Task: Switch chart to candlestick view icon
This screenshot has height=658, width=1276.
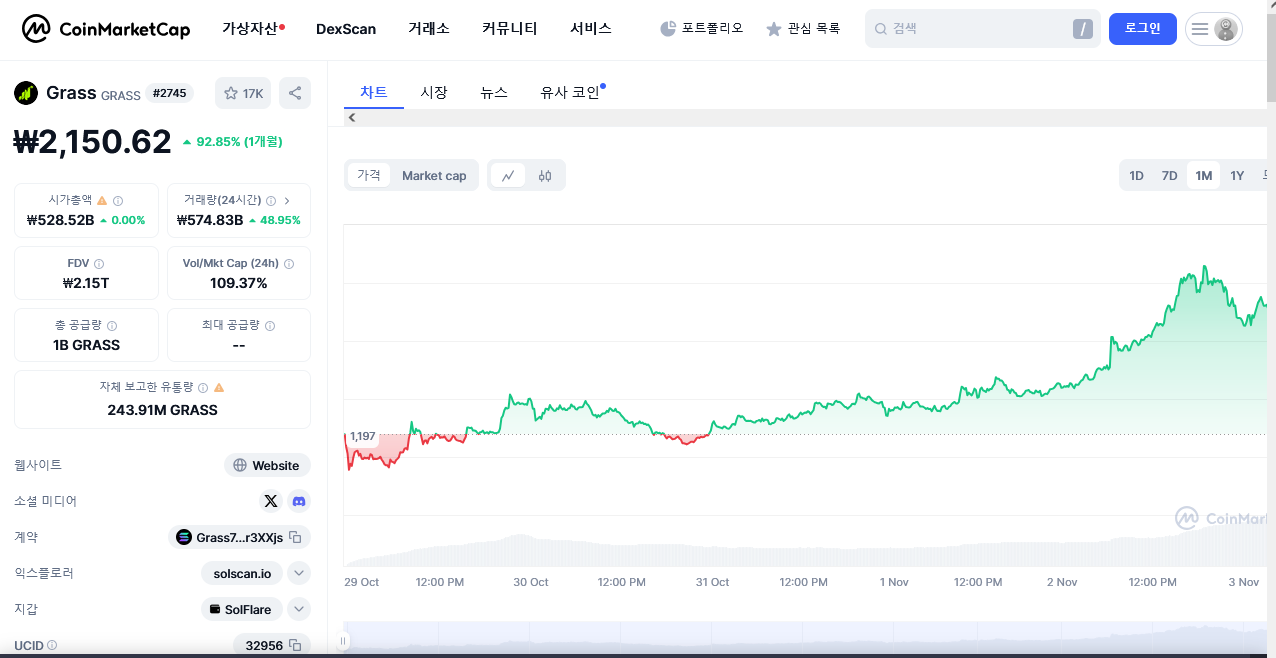Action: pyautogui.click(x=545, y=175)
